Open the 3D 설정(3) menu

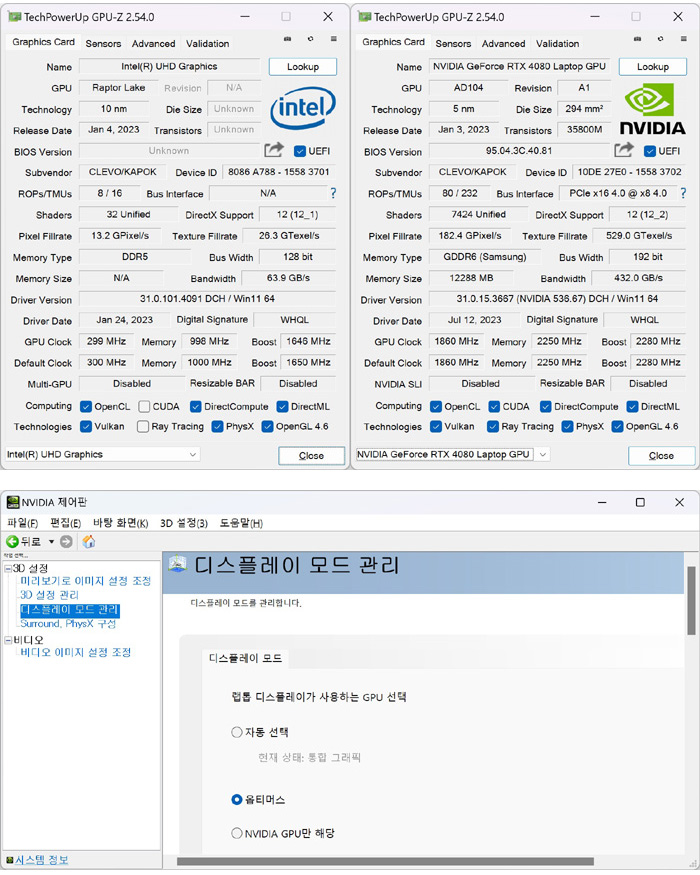(184, 523)
